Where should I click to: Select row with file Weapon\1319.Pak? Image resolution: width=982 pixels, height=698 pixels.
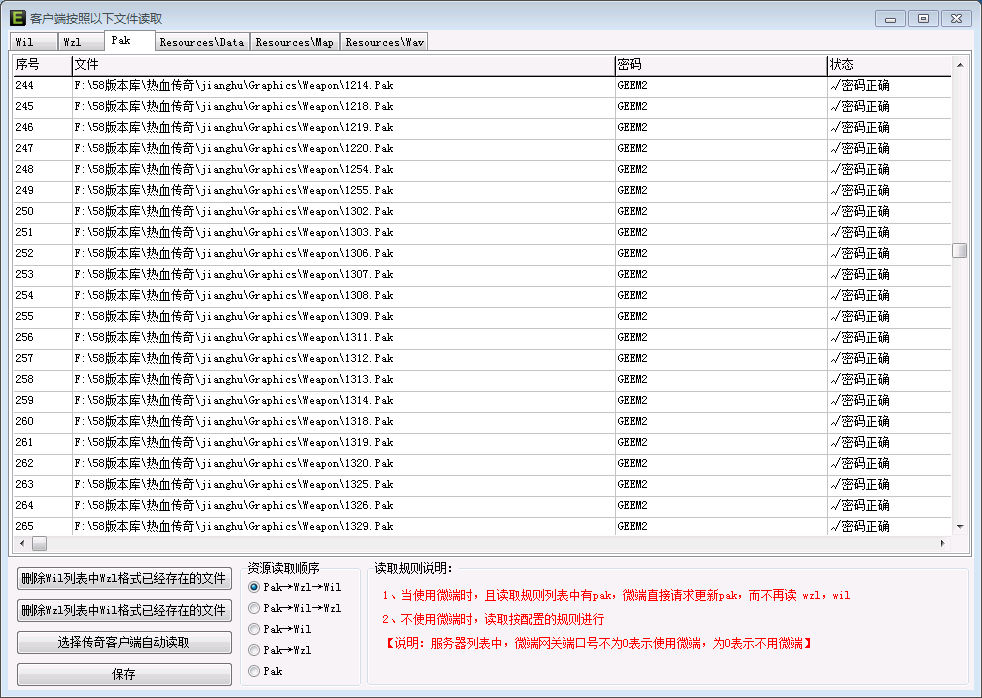482,442
